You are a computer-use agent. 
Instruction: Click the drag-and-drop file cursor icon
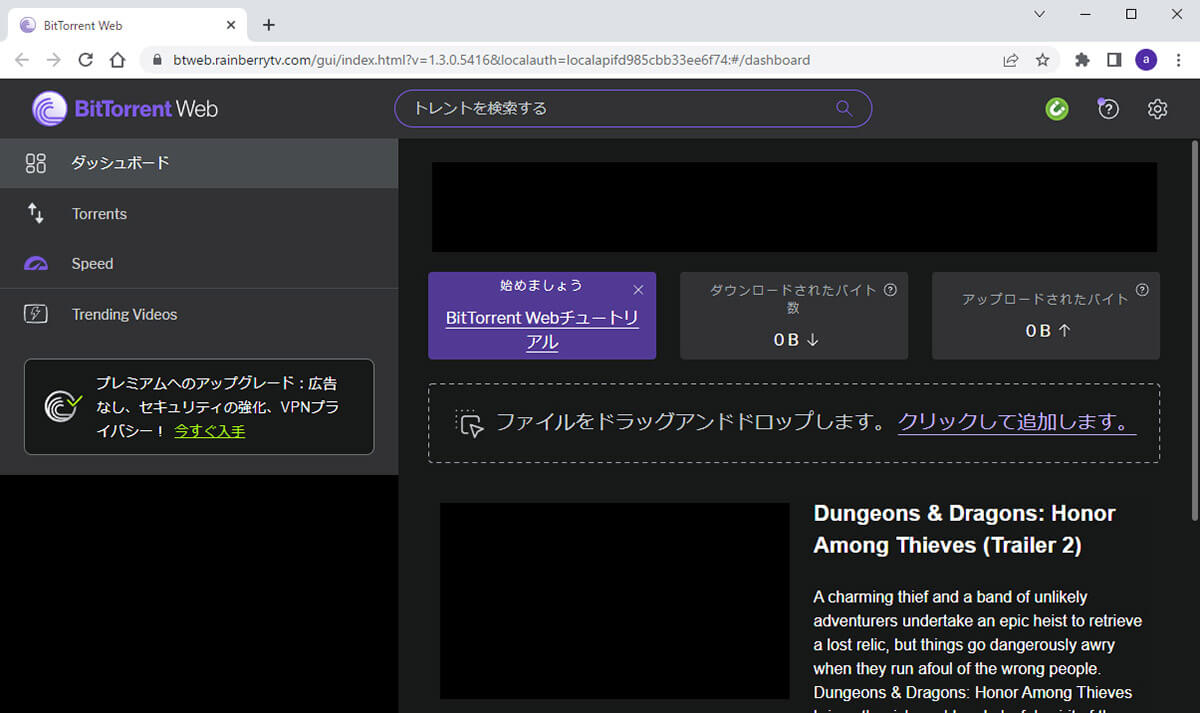[470, 423]
